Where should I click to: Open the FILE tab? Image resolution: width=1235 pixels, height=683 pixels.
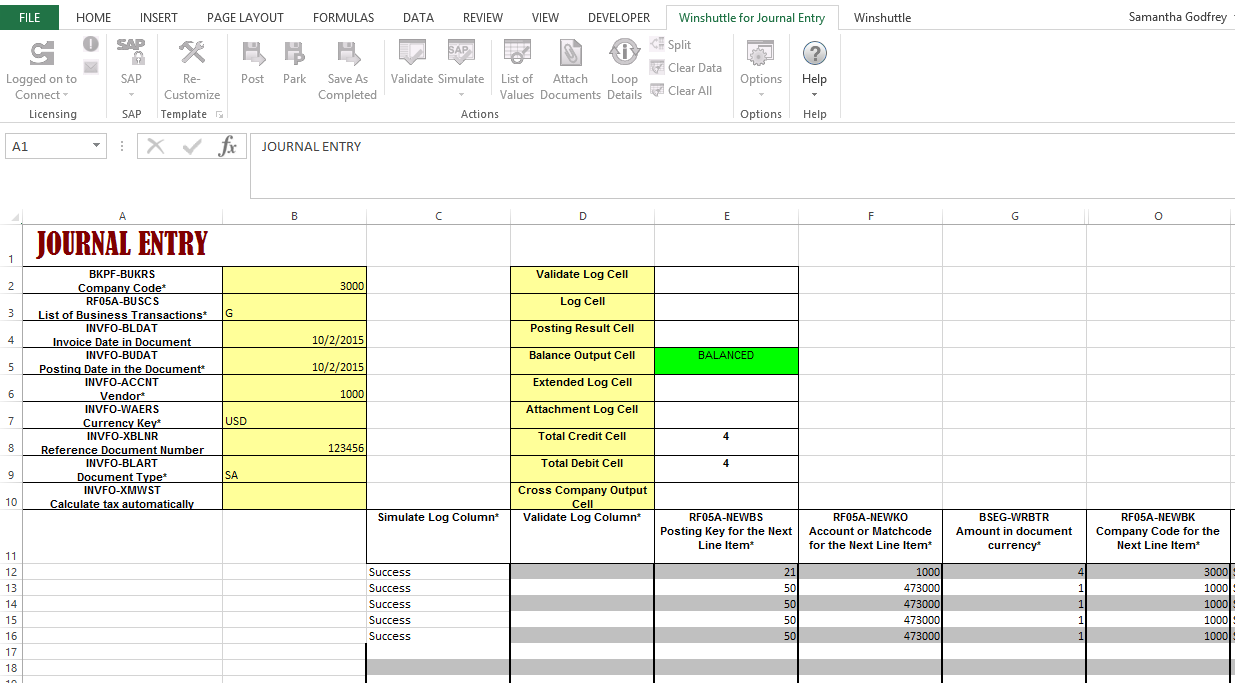[30, 17]
